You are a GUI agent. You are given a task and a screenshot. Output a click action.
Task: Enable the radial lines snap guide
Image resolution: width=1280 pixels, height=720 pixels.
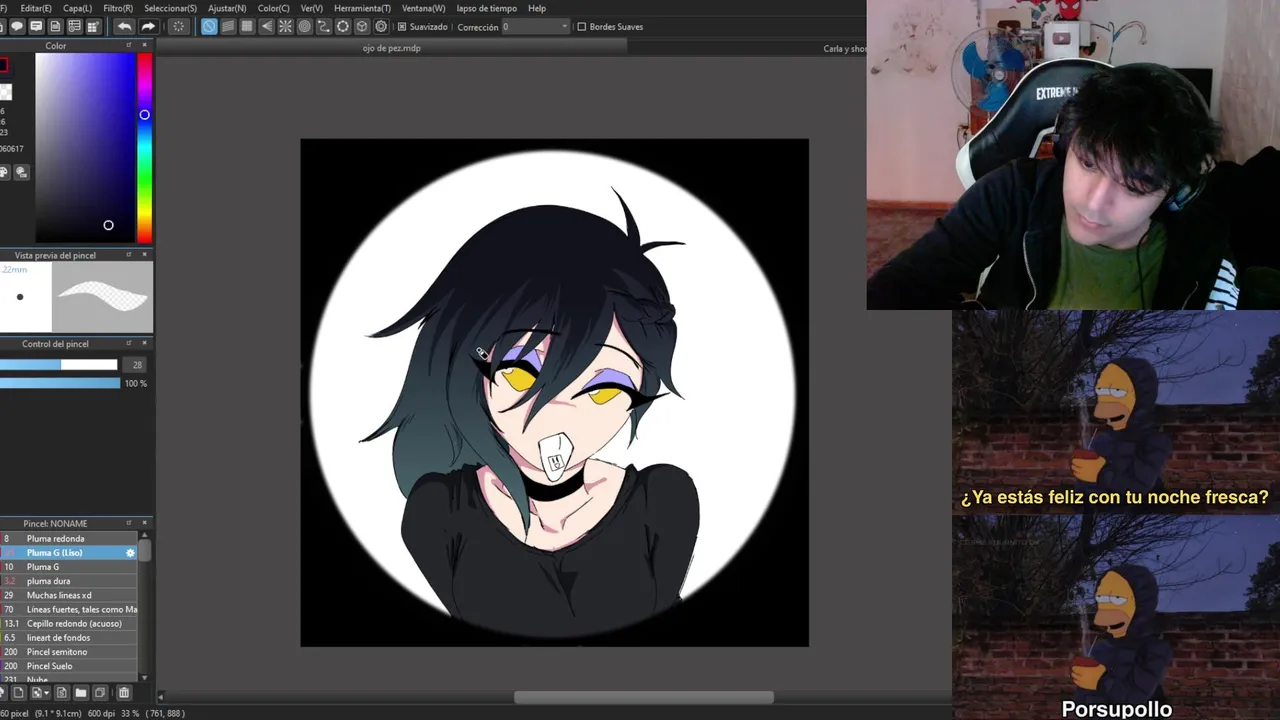coord(285,27)
